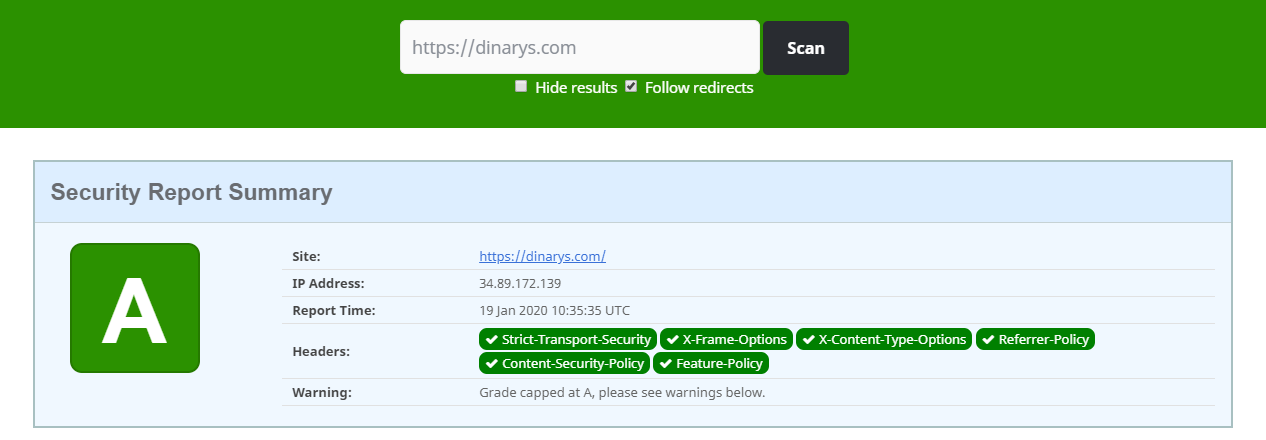Click the IP address 34.89.172.139
Image resolution: width=1266 pixels, height=440 pixels.
point(520,283)
